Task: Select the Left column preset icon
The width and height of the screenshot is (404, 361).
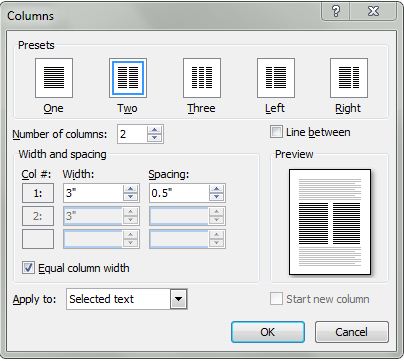Action: point(276,78)
